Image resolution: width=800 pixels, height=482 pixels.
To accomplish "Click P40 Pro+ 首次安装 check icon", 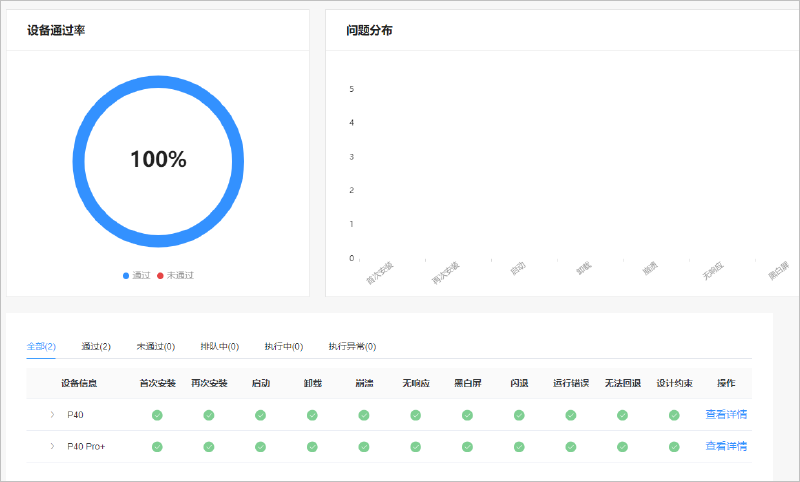I will pyautogui.click(x=157, y=447).
